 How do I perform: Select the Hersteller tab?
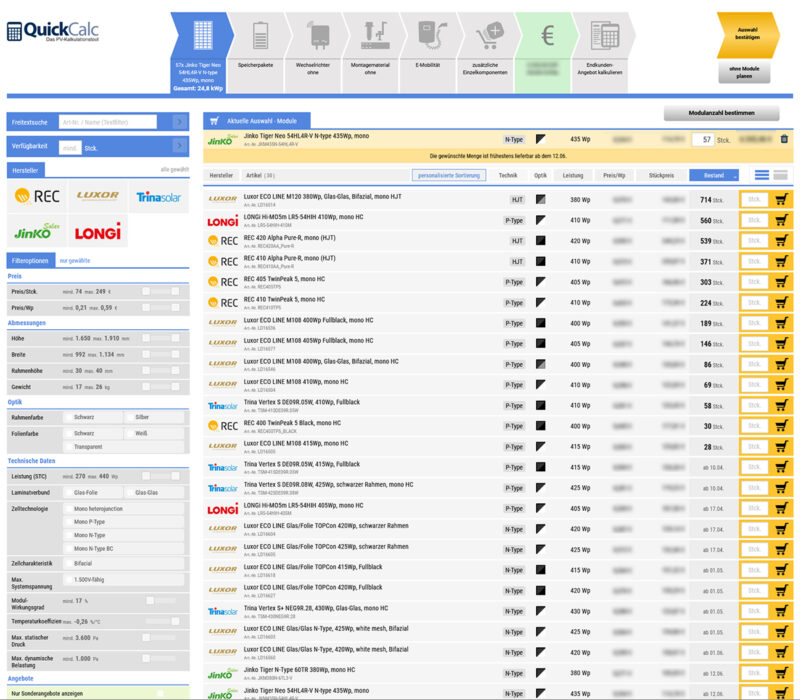click(x=26, y=170)
